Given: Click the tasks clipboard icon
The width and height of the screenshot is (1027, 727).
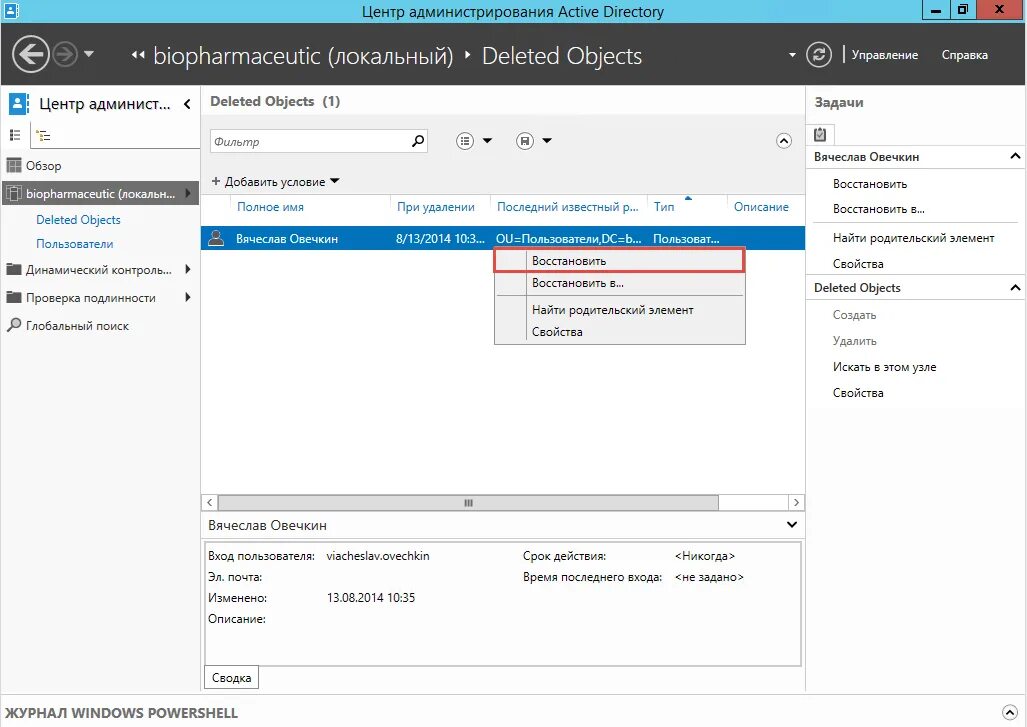Looking at the screenshot, I should point(820,134).
